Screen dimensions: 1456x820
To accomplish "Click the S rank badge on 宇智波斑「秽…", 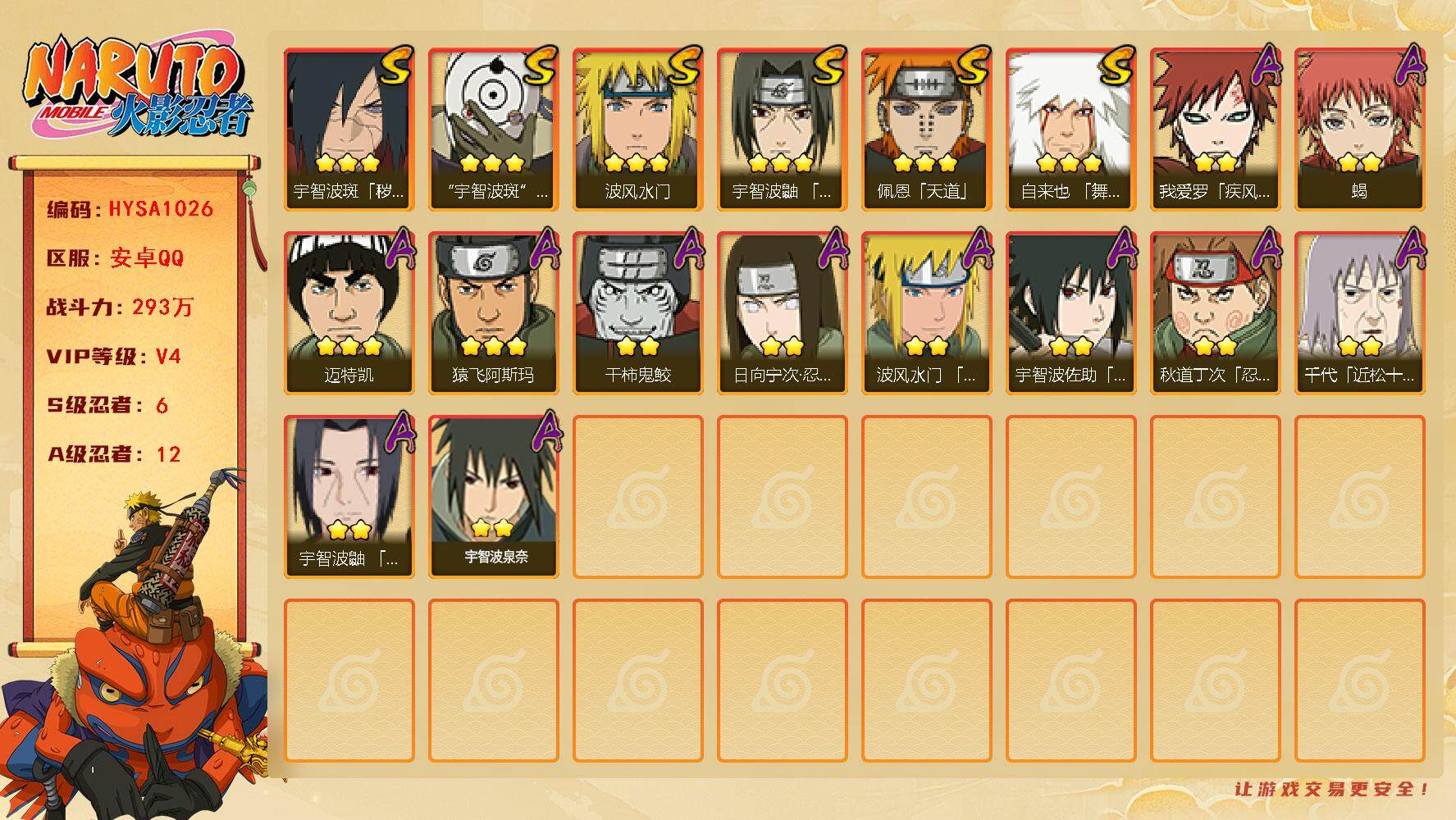I will point(396,66).
